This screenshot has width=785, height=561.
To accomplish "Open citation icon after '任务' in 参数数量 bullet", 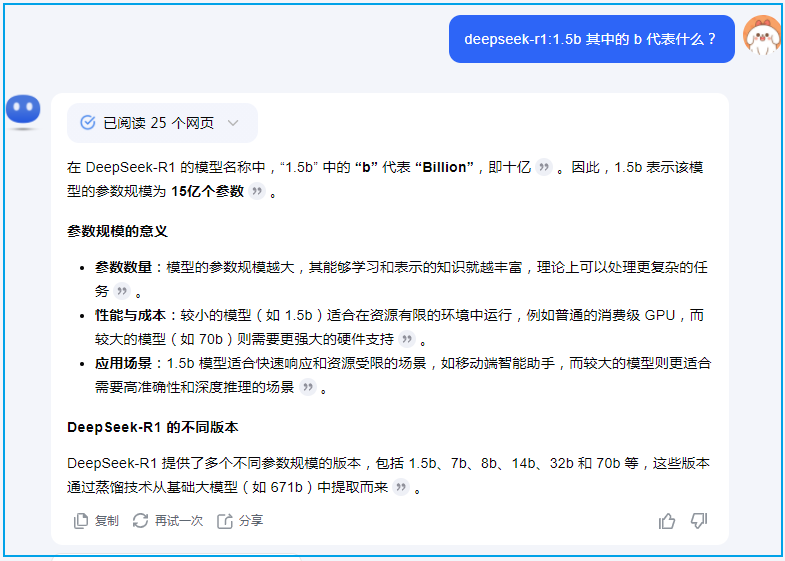I will (122, 291).
